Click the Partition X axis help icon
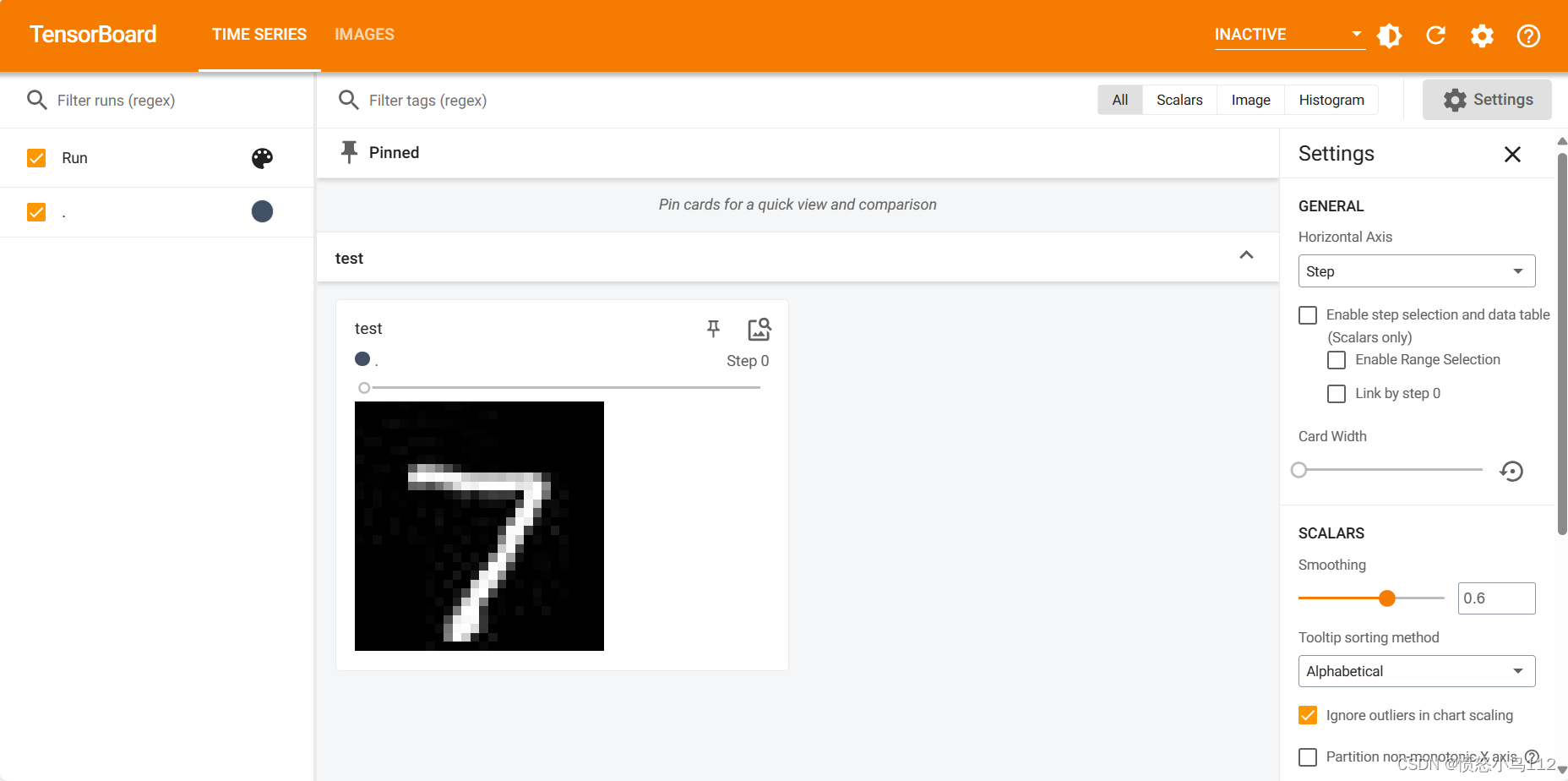 [1532, 756]
